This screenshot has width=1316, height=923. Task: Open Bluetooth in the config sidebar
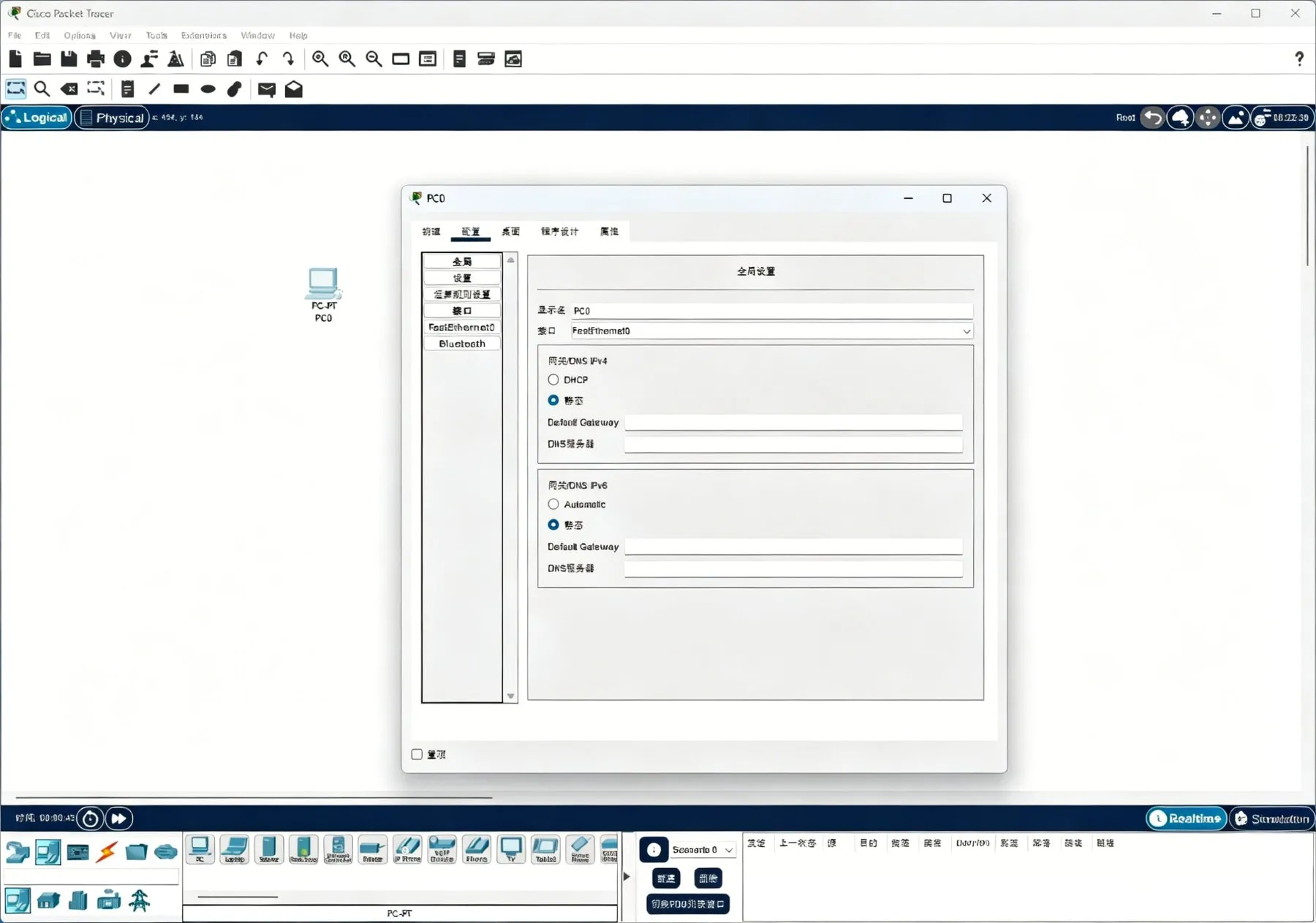click(x=462, y=344)
